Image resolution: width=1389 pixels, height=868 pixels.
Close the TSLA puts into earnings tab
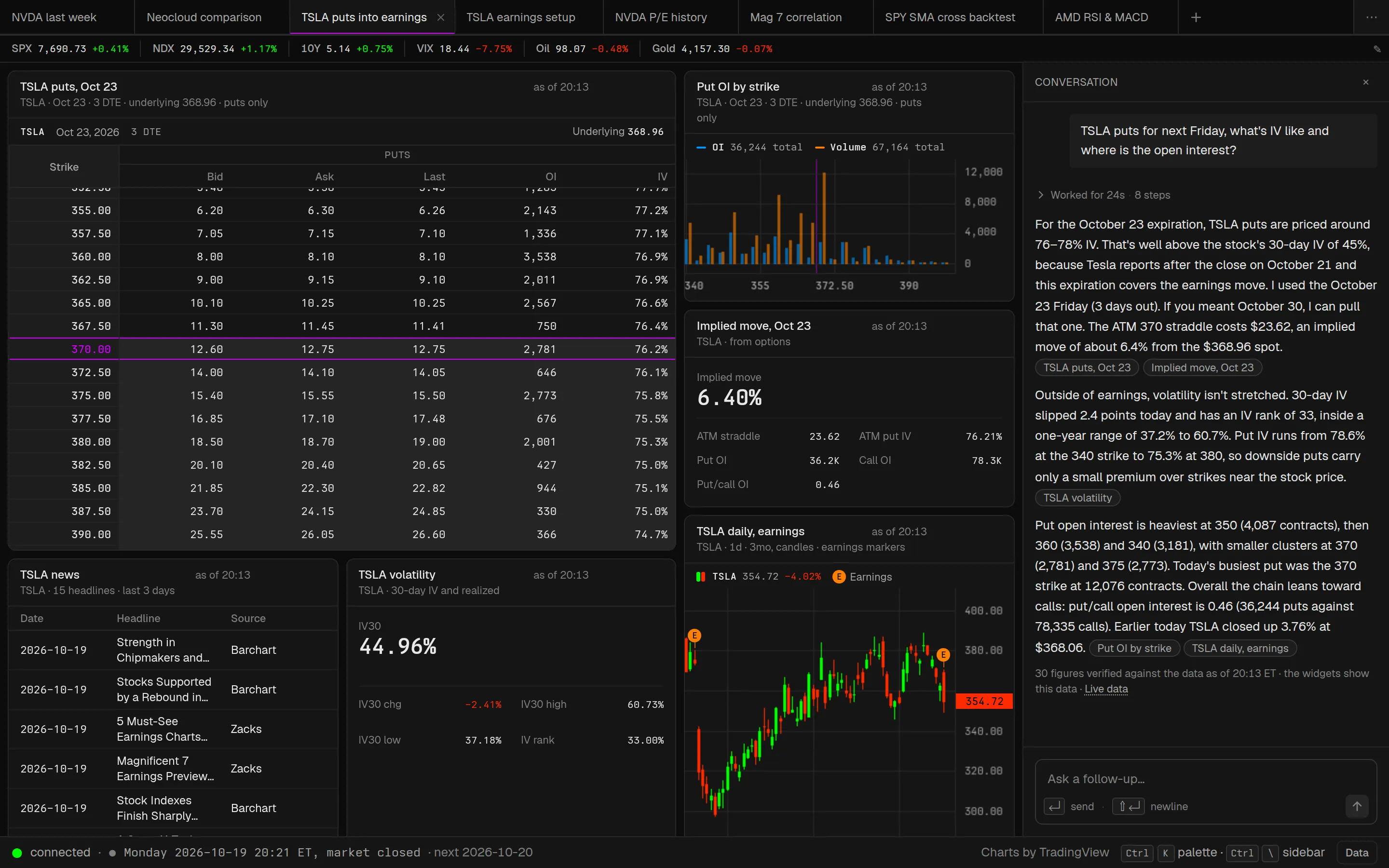pos(441,17)
